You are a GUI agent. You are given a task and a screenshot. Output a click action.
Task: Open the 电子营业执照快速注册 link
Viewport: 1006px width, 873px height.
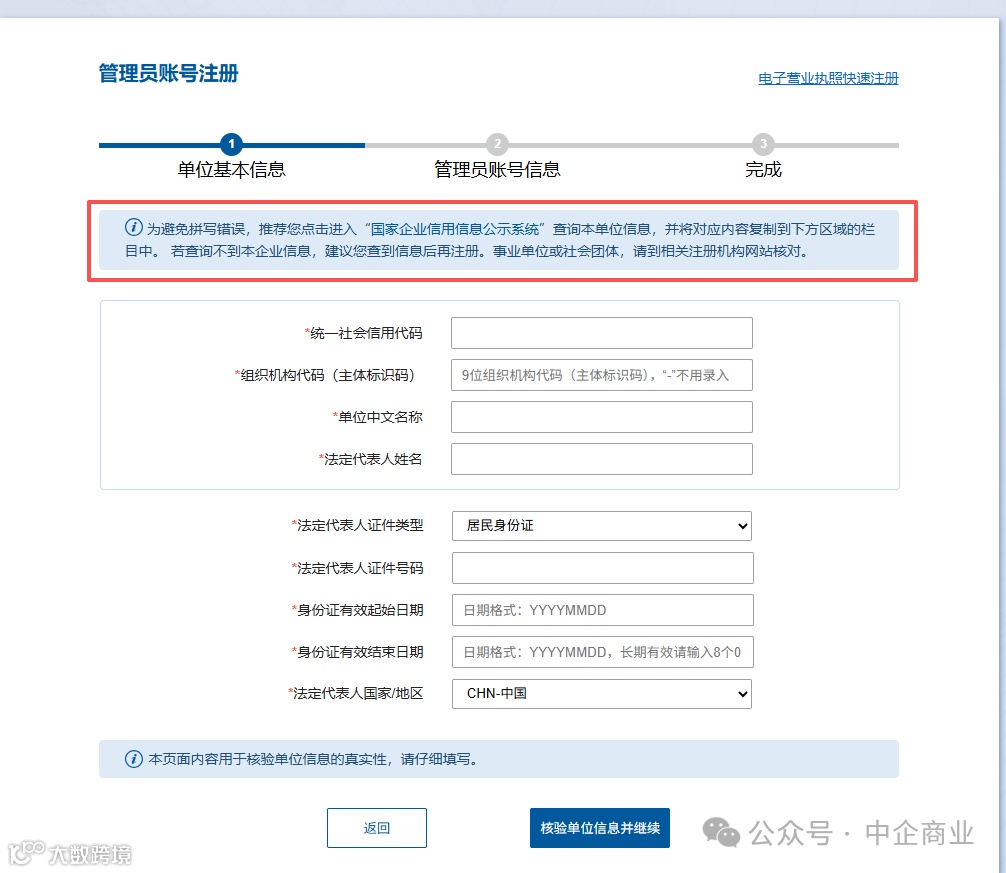pyautogui.click(x=828, y=78)
